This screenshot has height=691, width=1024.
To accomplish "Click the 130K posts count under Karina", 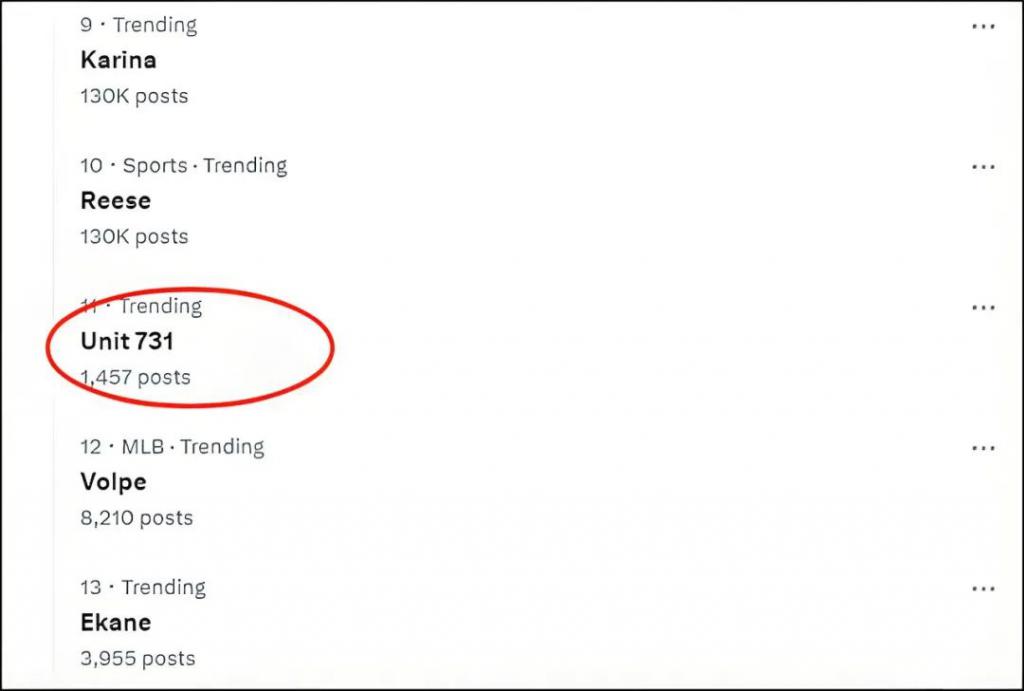I will click(134, 96).
